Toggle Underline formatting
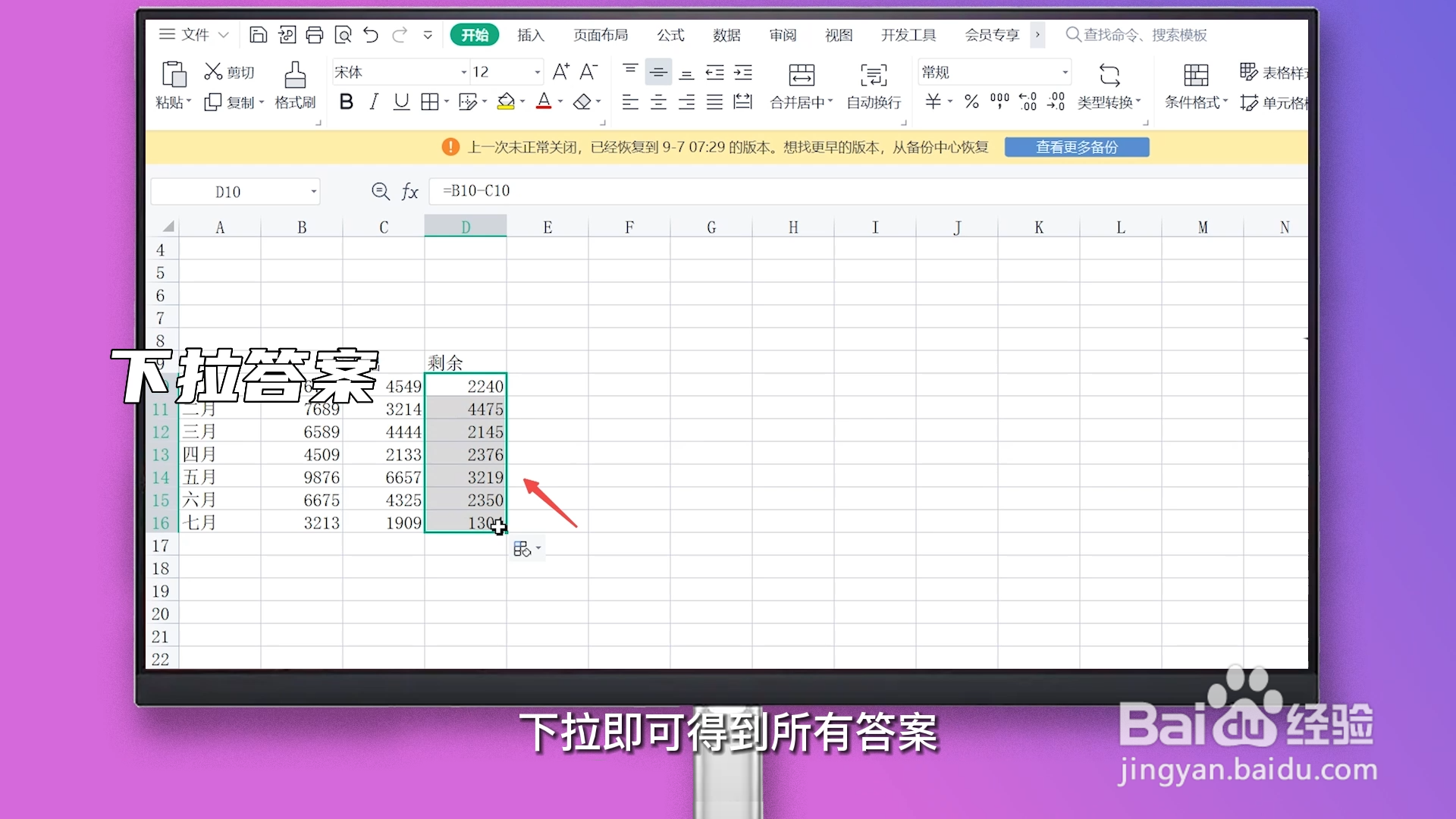The width and height of the screenshot is (1456, 819). click(x=402, y=102)
